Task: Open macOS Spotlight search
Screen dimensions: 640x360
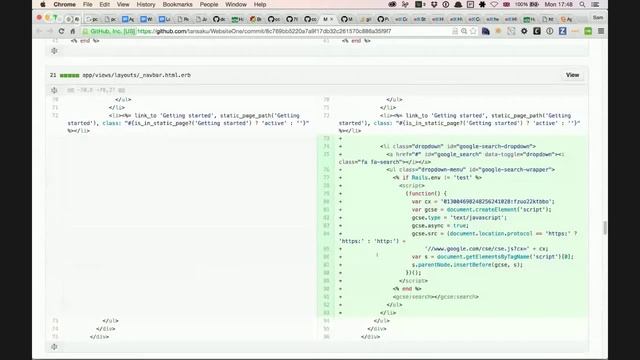Action: [x=582, y=4]
